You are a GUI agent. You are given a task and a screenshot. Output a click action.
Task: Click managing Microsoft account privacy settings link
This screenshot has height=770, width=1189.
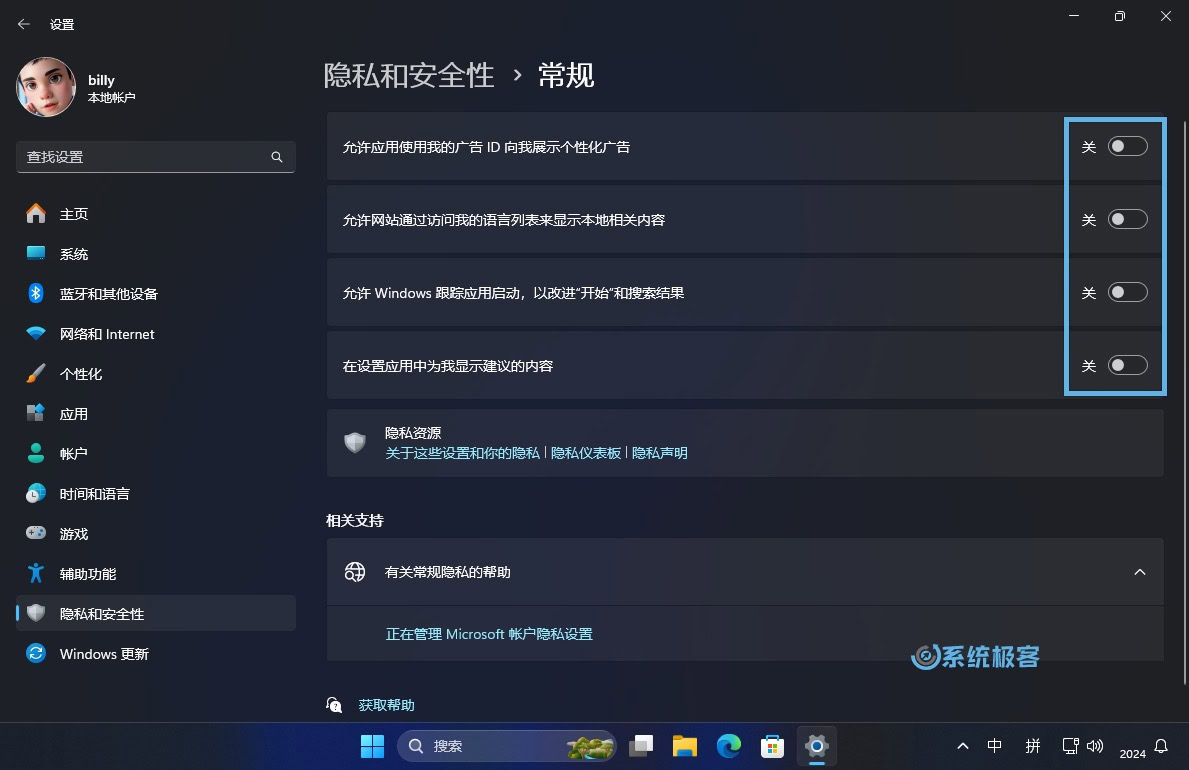(489, 634)
